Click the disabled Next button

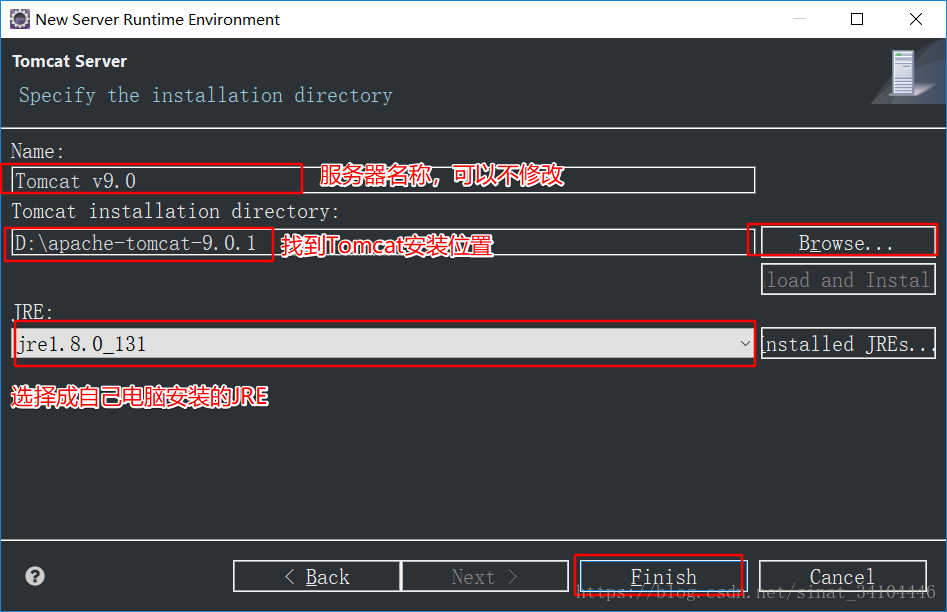(484, 576)
